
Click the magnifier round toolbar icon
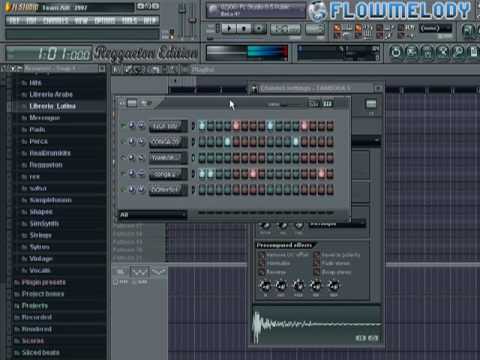(459, 52)
